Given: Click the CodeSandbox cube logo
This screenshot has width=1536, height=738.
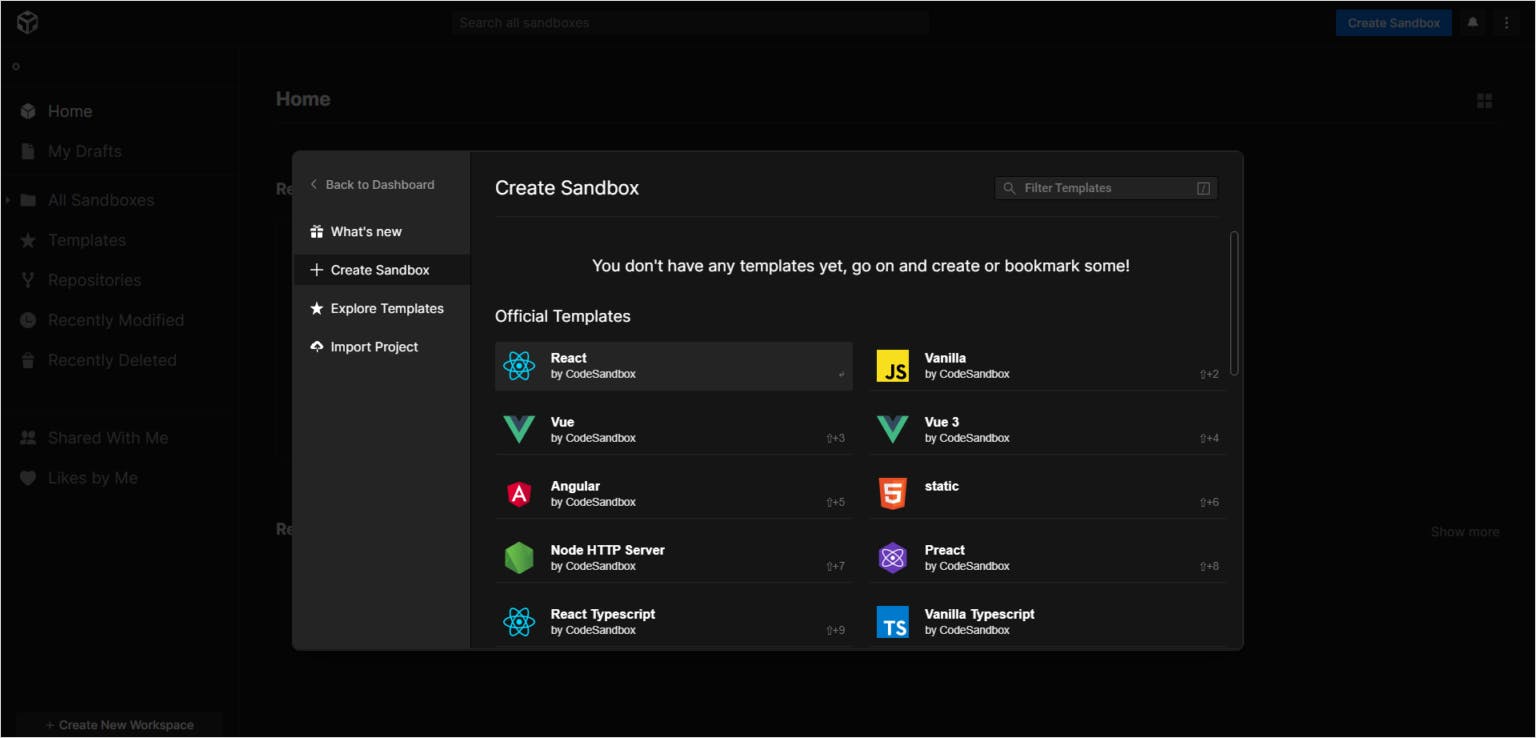Looking at the screenshot, I should click(x=28, y=22).
